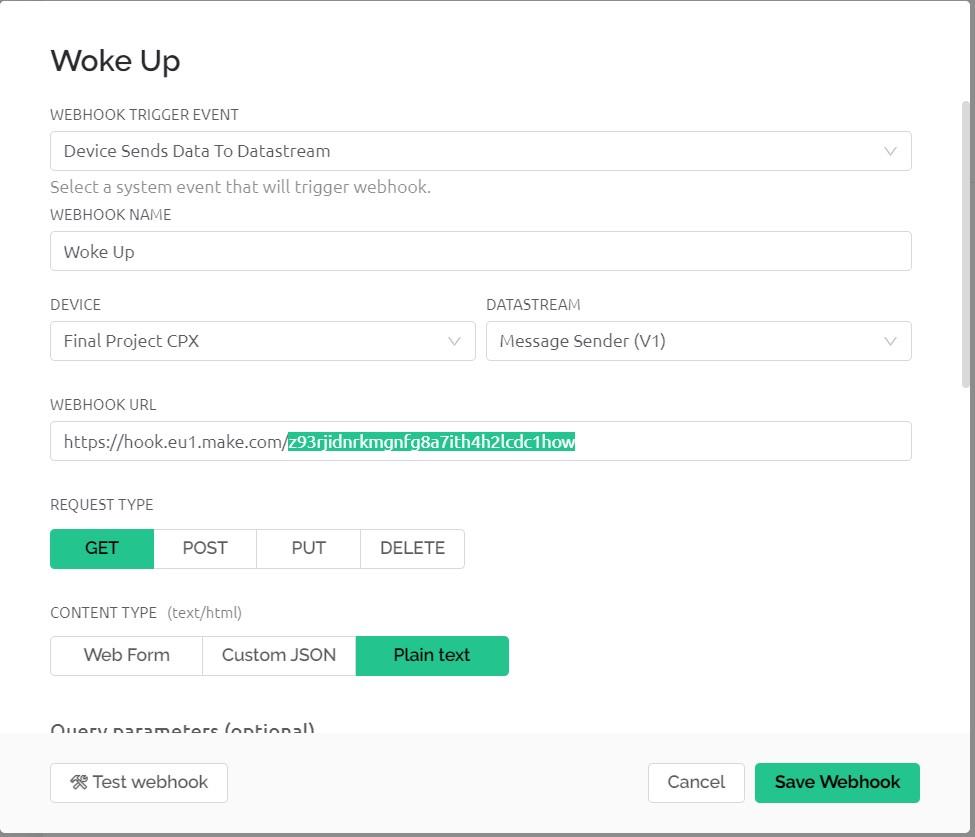This screenshot has width=975, height=837.
Task: Switch content type to Custom JSON
Action: tap(279, 655)
